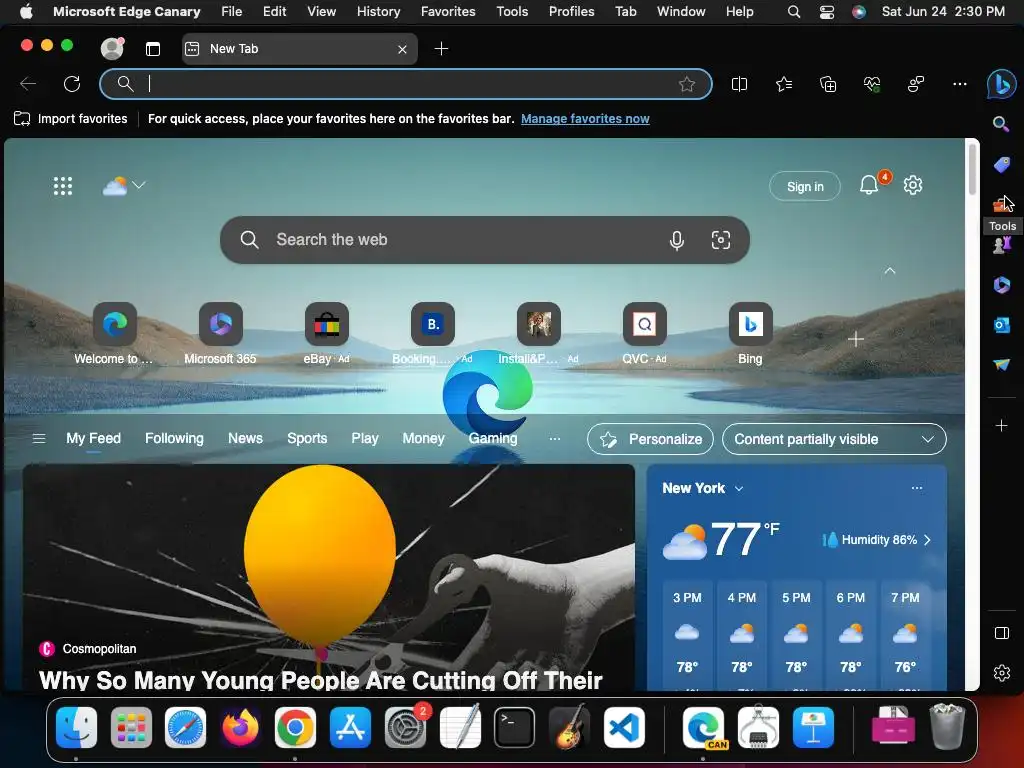This screenshot has width=1024, height=768.
Task: Show more feed categories ellipsis
Action: click(x=554, y=439)
